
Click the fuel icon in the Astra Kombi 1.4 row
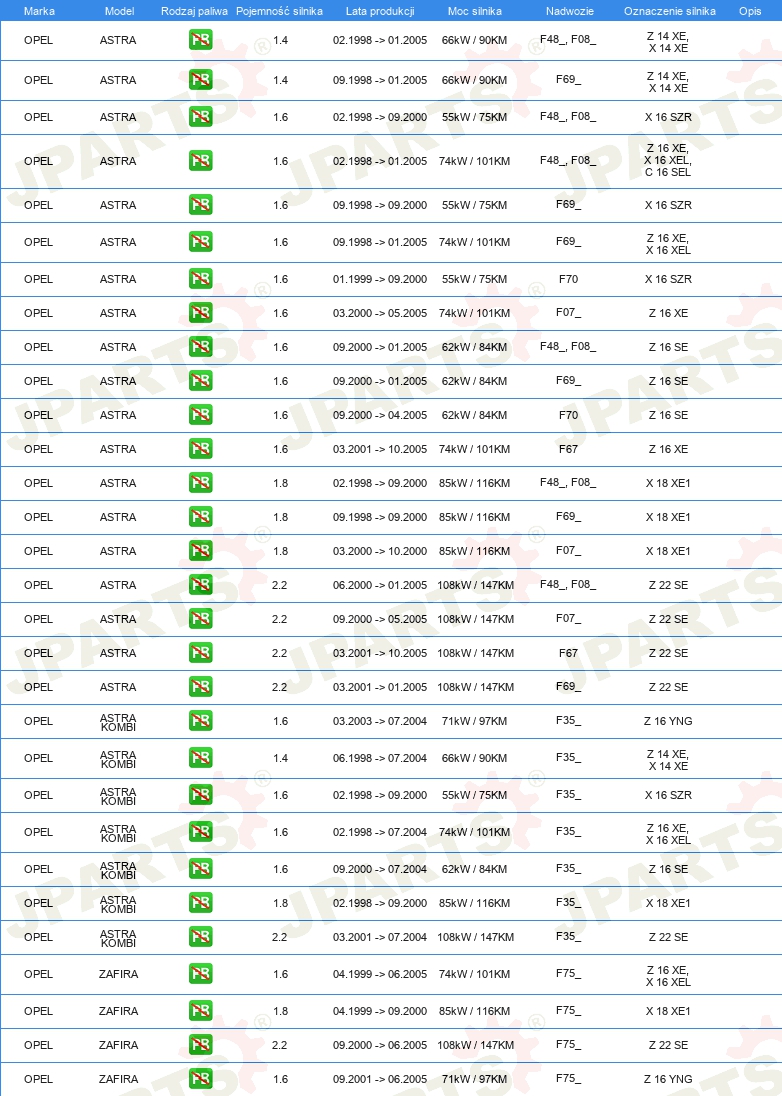[201, 758]
